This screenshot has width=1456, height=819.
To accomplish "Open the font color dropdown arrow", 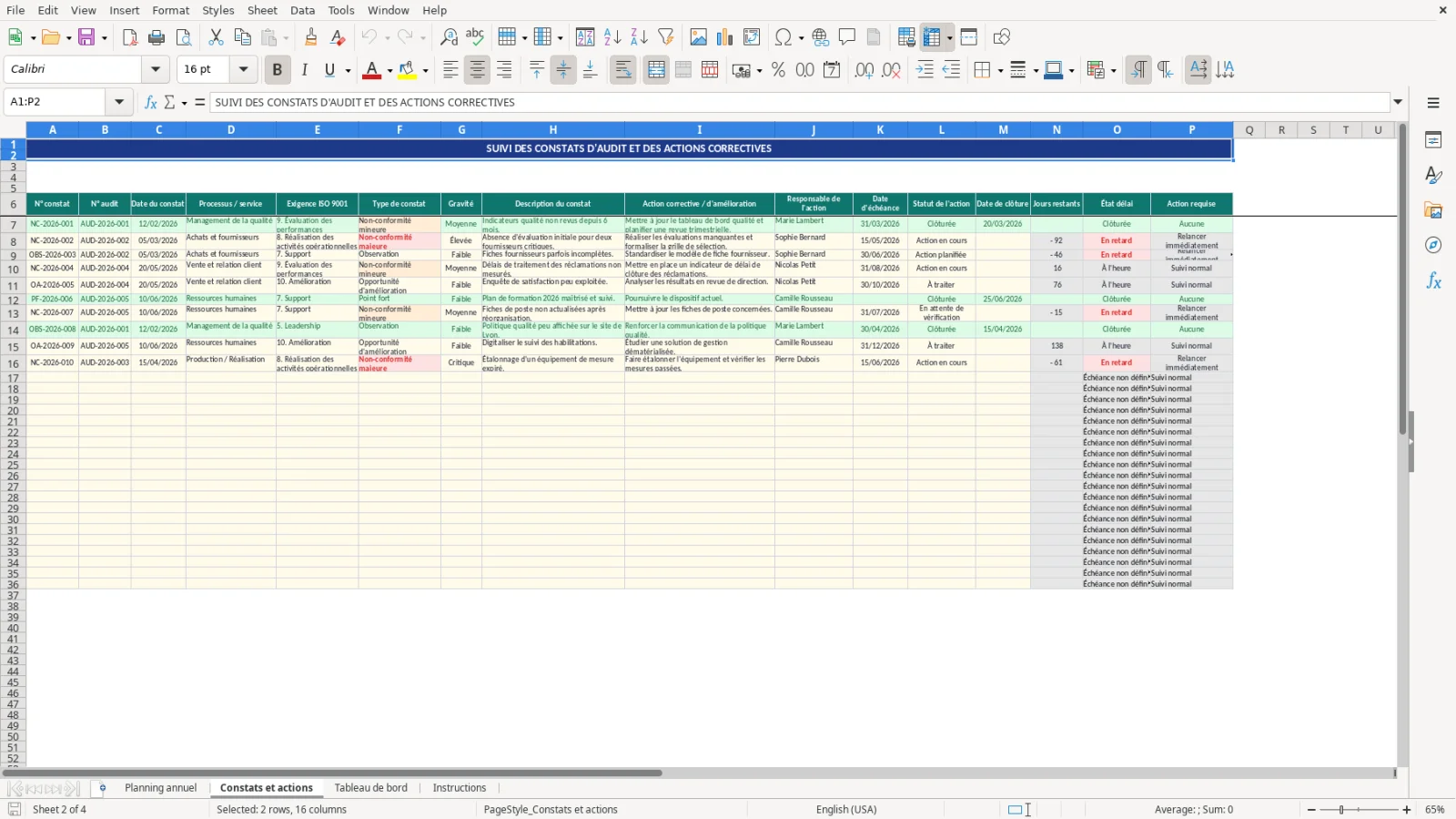I will [389, 70].
